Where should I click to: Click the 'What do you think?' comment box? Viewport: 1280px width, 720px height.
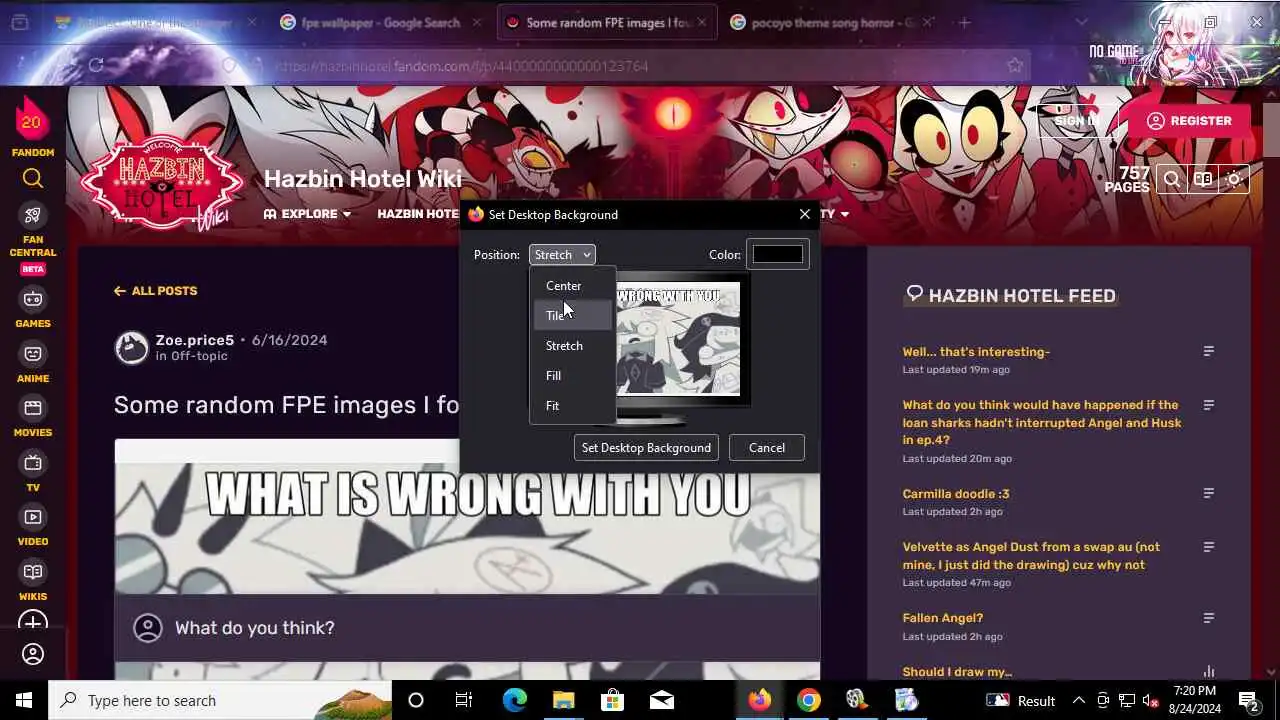(467, 627)
